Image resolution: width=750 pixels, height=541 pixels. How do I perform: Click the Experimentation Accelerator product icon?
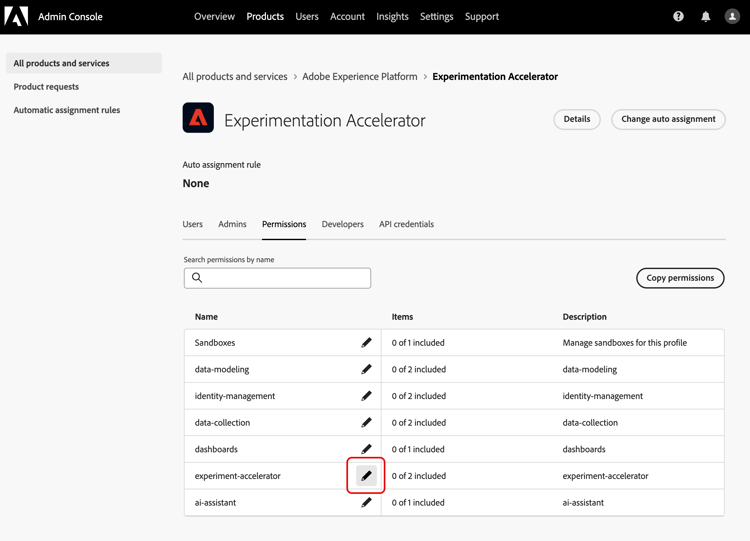[198, 118]
